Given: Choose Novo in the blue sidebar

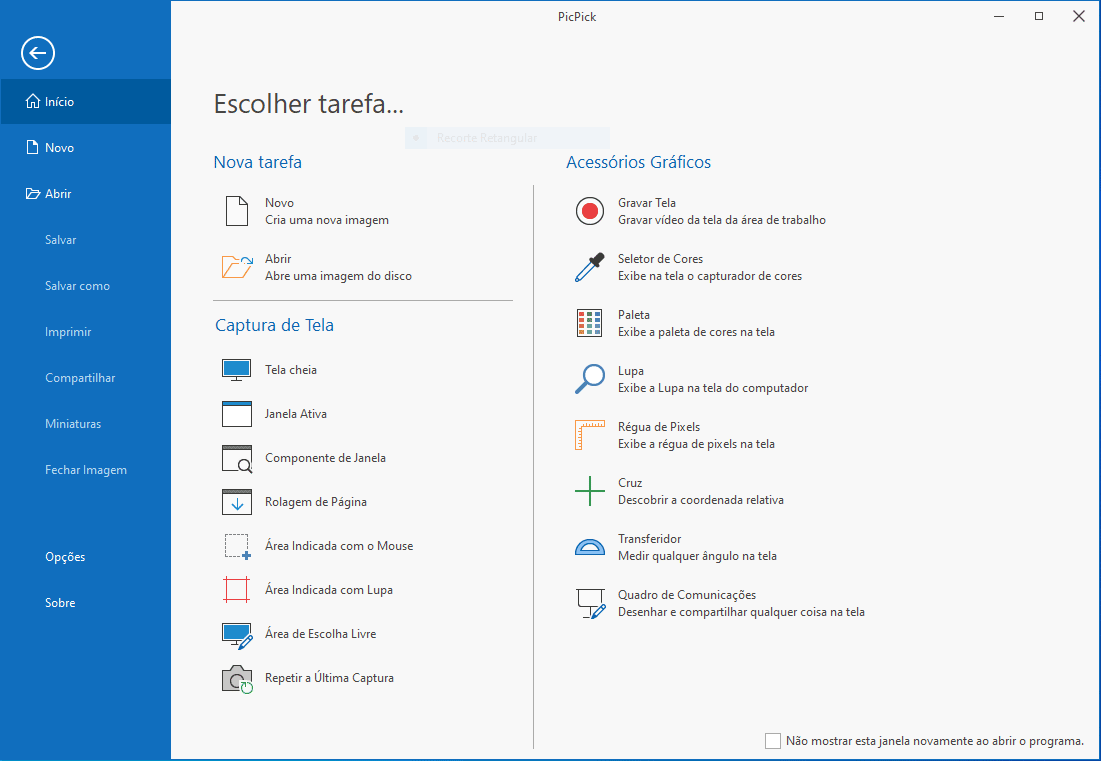Looking at the screenshot, I should (x=86, y=147).
